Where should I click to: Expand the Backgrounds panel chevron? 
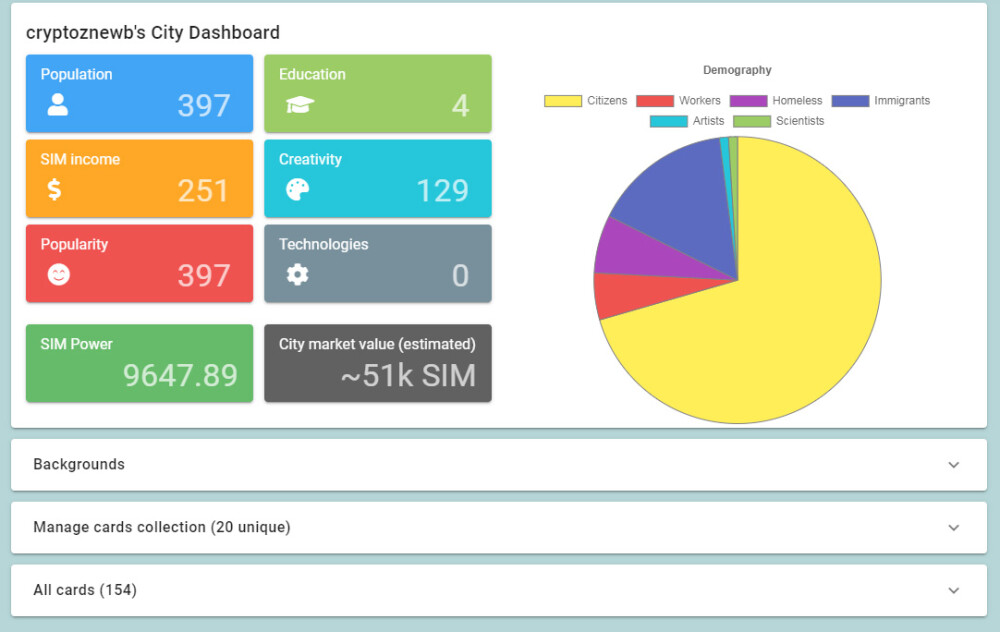pos(953,465)
